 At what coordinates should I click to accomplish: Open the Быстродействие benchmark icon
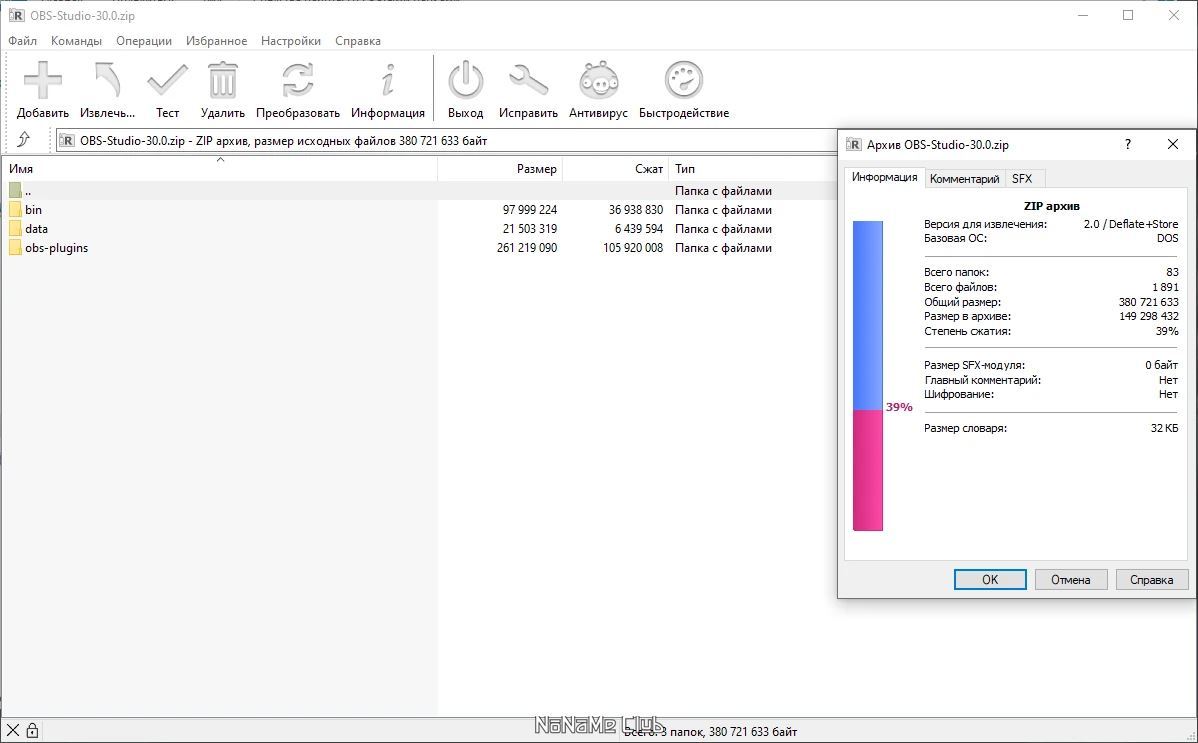coord(684,79)
